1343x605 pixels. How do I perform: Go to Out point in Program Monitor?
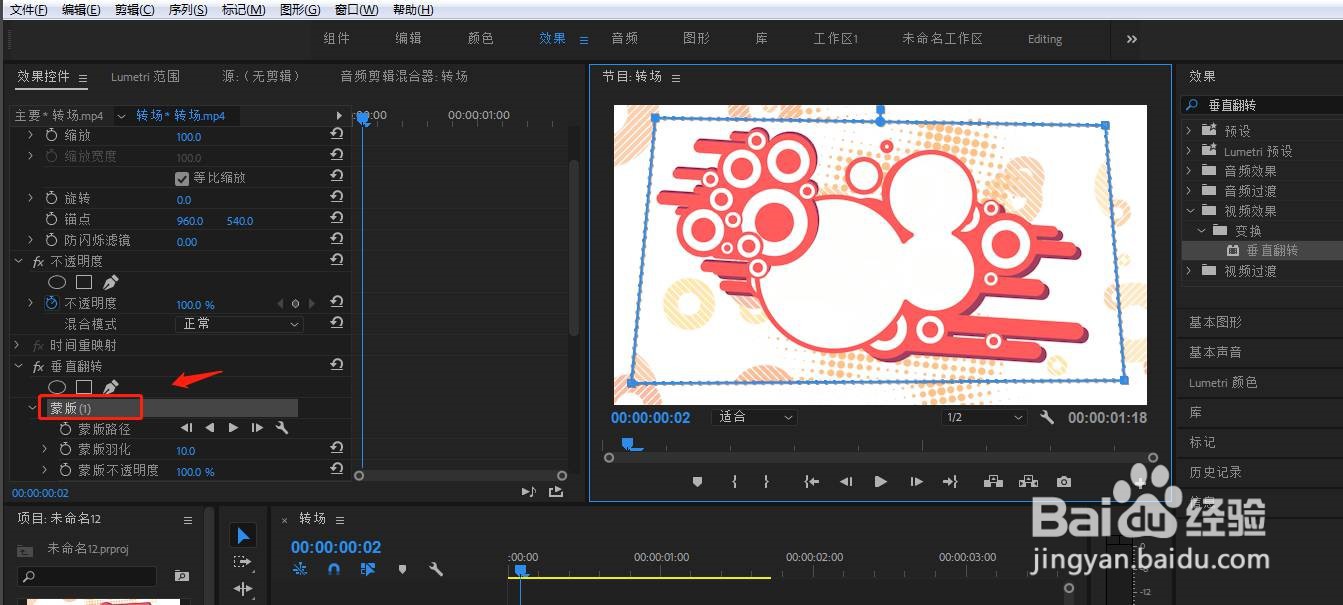coord(950,481)
